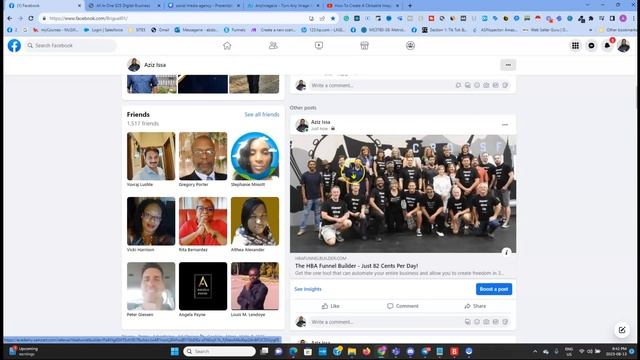Click the Search Facebook field

click(71, 45)
